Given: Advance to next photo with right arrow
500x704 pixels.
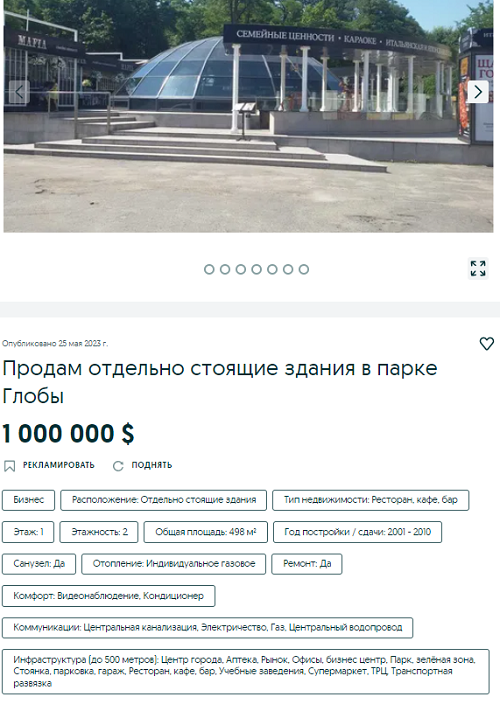Looking at the screenshot, I should pos(478,92).
